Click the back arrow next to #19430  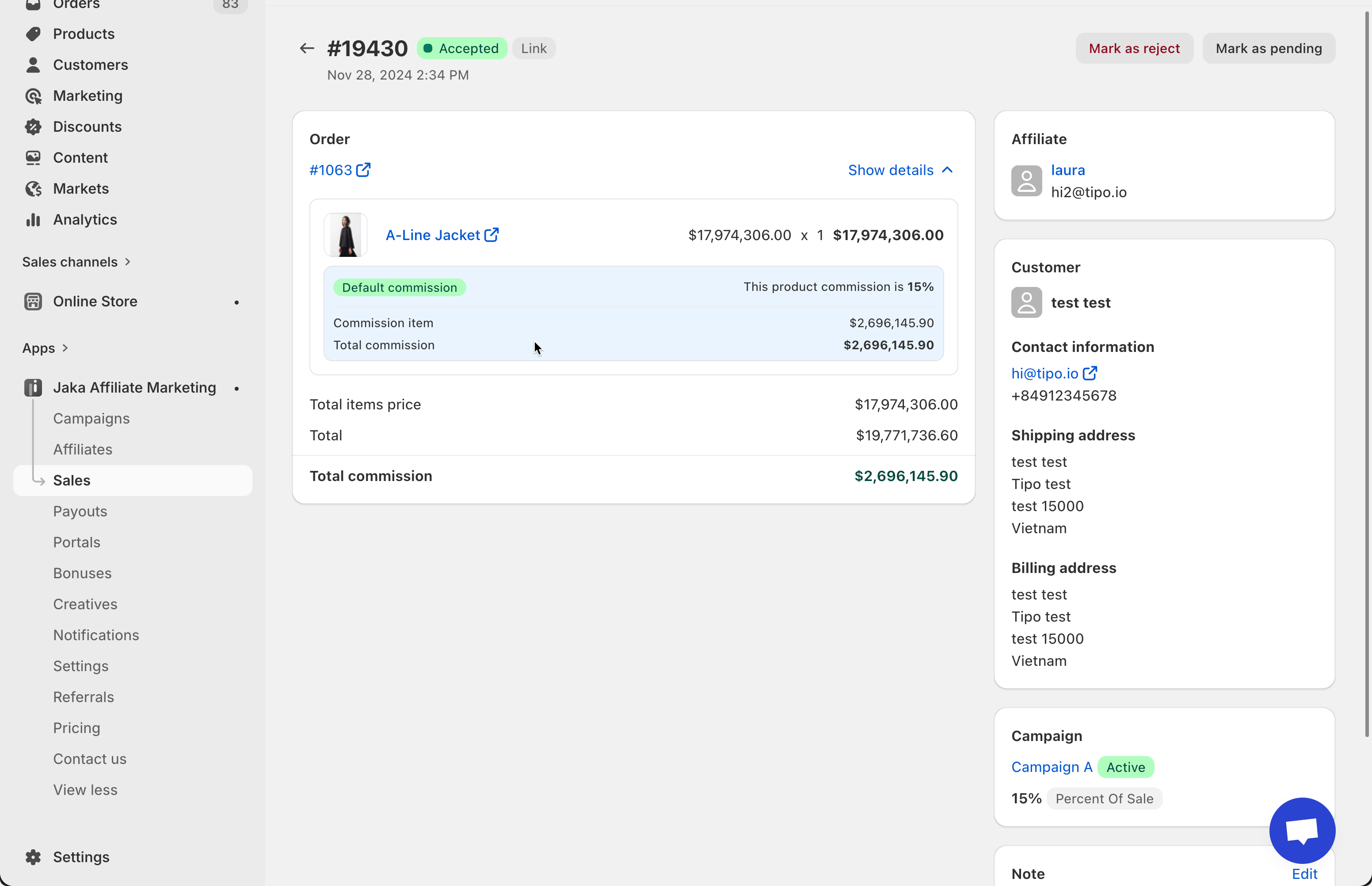307,48
